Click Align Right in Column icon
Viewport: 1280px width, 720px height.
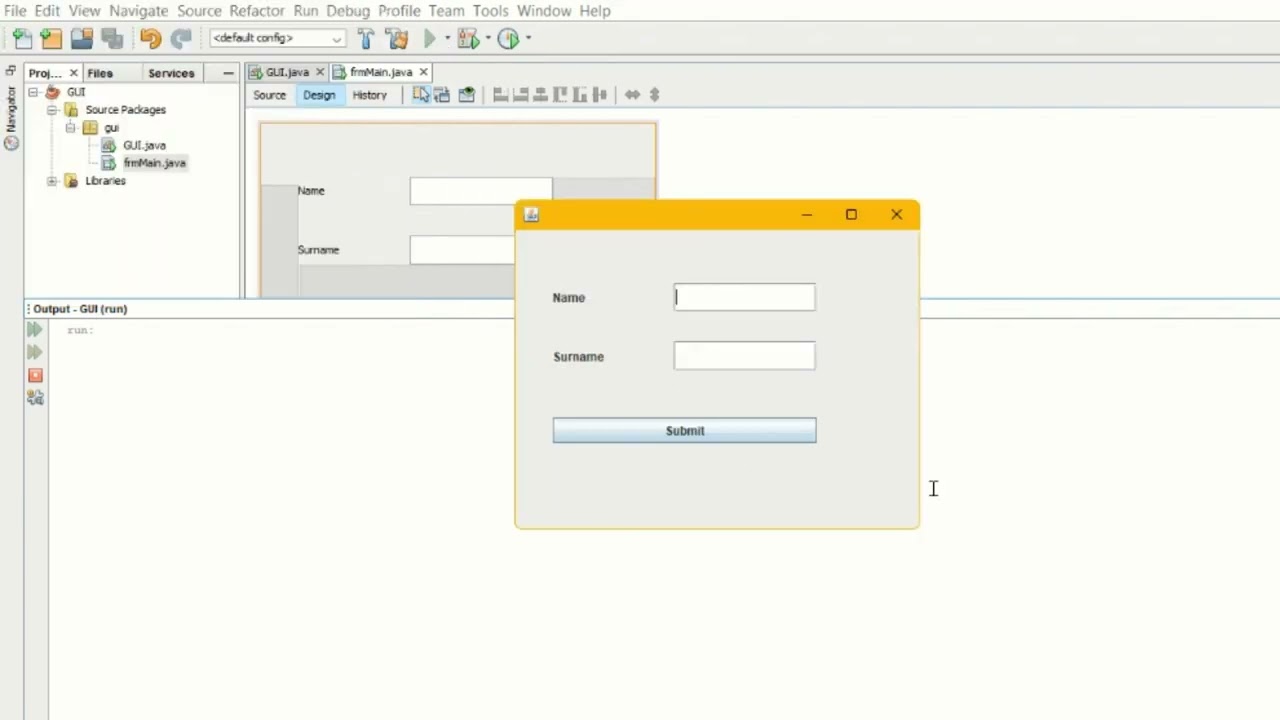[521, 94]
